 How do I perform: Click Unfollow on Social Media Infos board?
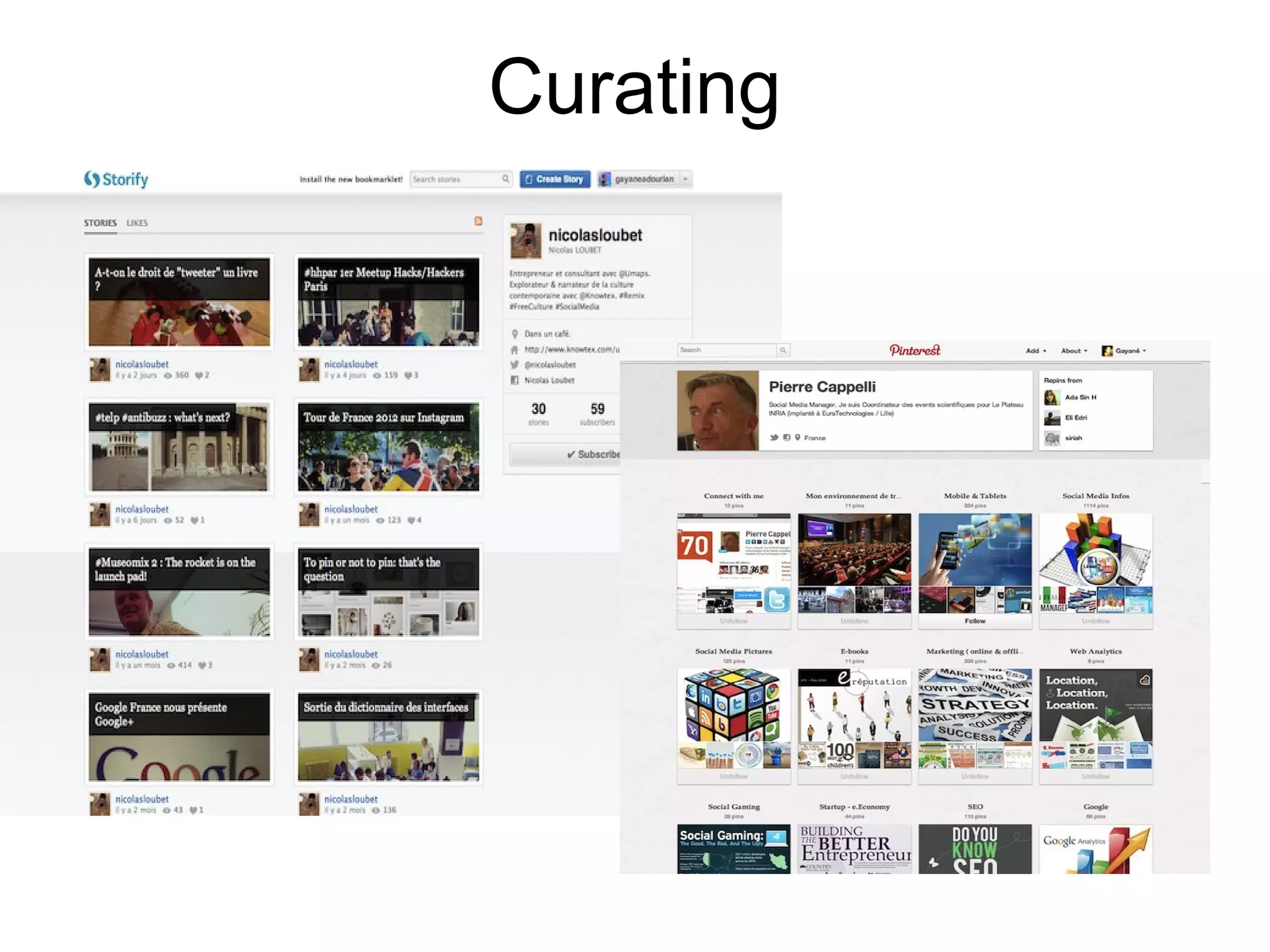[x=1096, y=621]
